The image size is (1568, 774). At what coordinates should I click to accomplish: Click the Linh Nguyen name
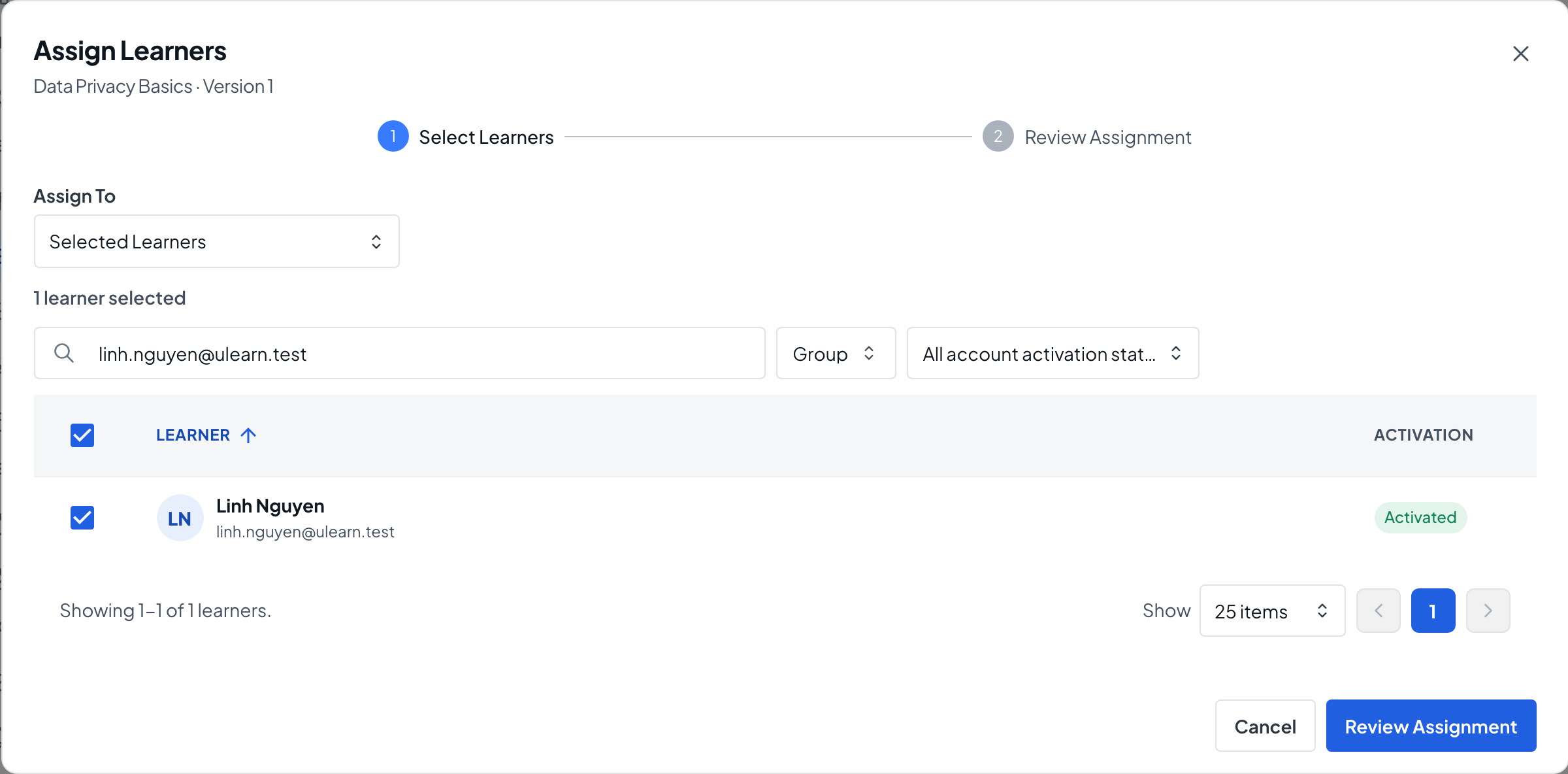pos(270,506)
